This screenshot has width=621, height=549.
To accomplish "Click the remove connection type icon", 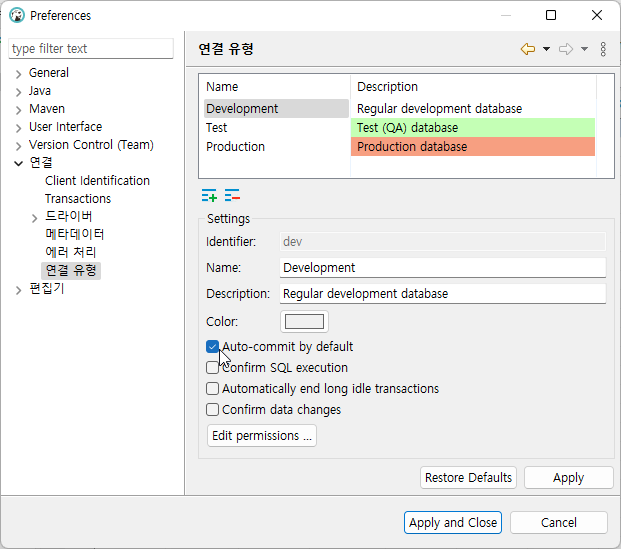I will pos(232,195).
